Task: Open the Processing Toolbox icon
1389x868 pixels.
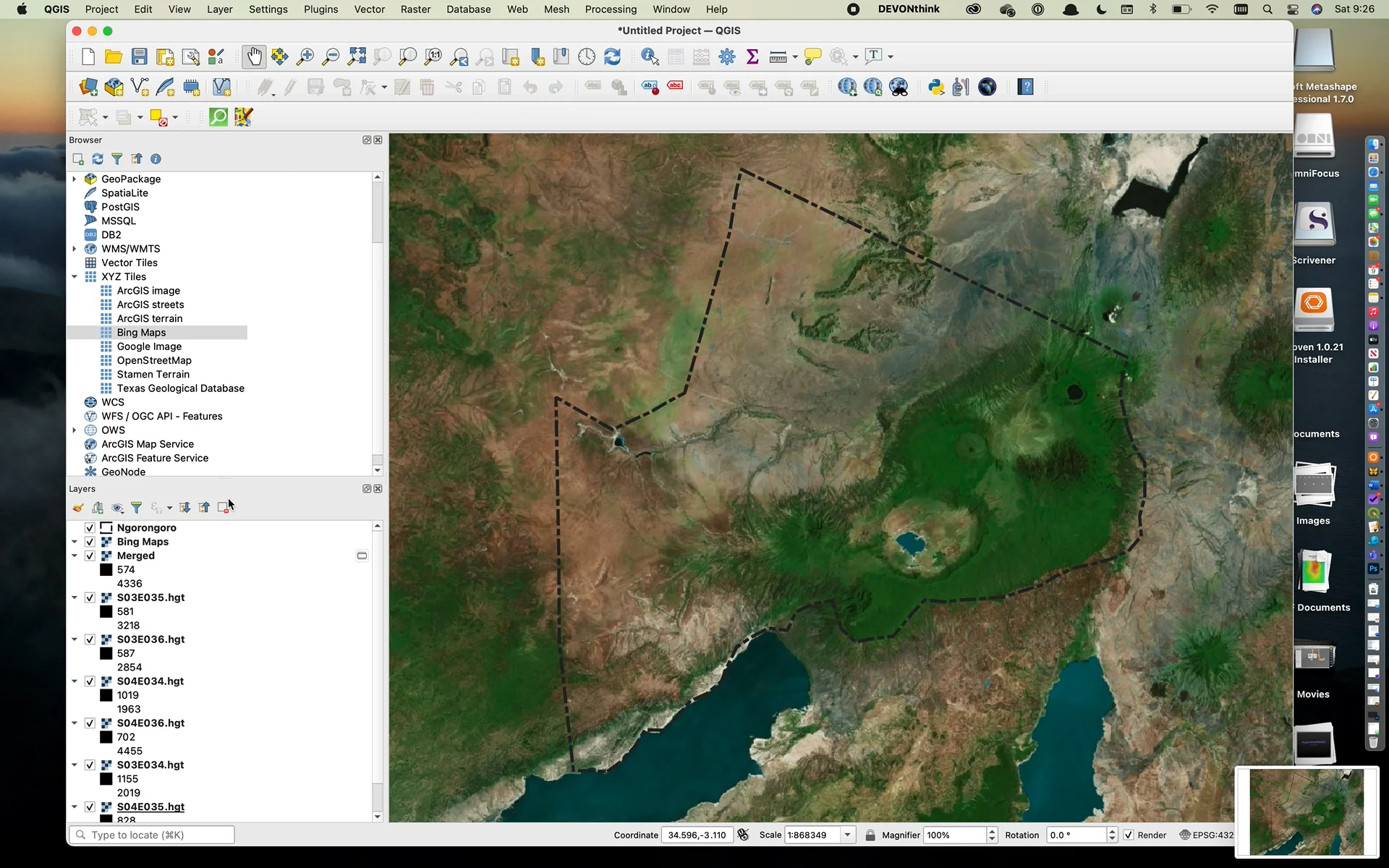Action: pyautogui.click(x=728, y=56)
